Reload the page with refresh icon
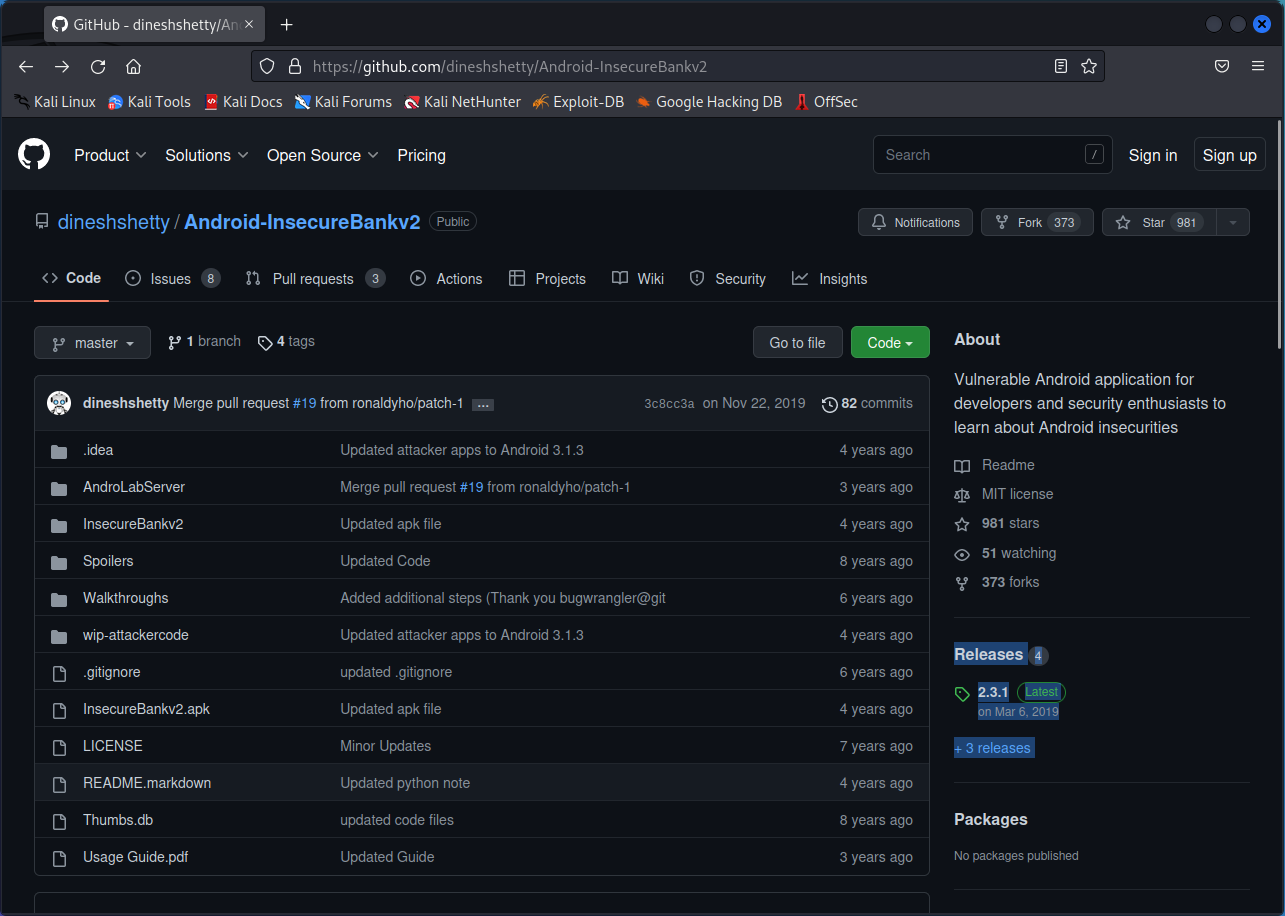 [x=98, y=66]
